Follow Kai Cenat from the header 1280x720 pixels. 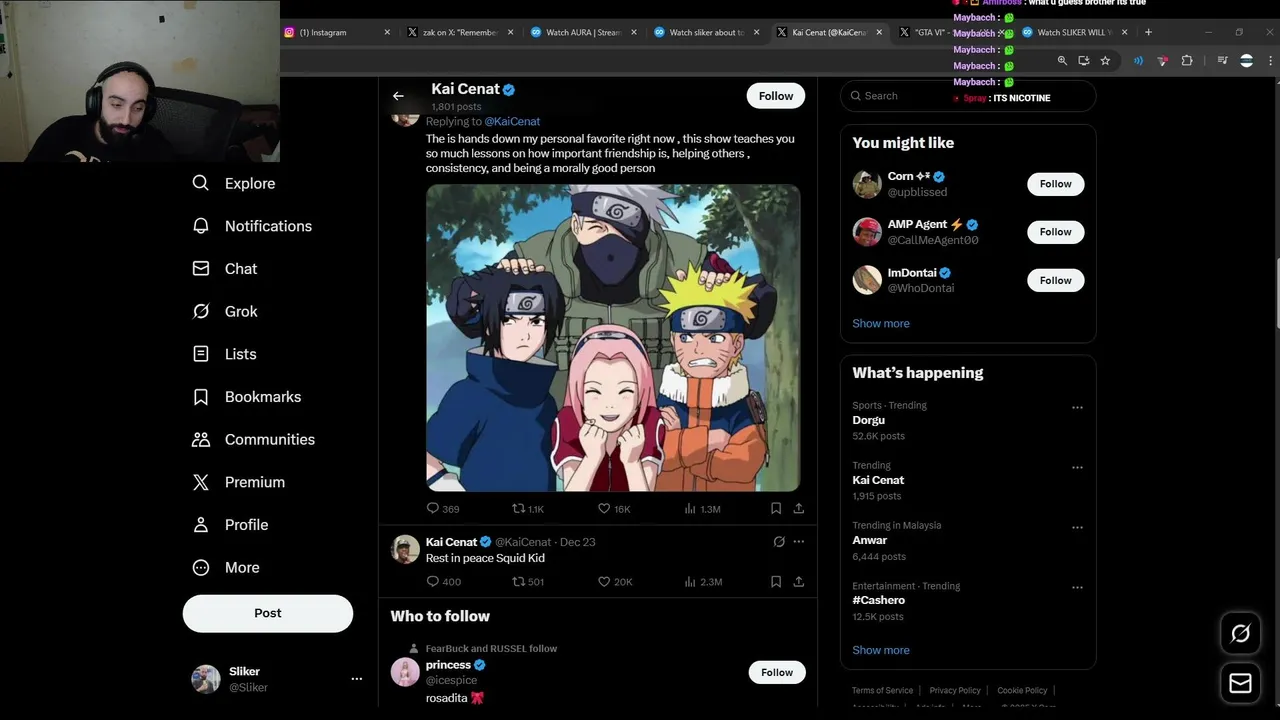click(x=776, y=96)
